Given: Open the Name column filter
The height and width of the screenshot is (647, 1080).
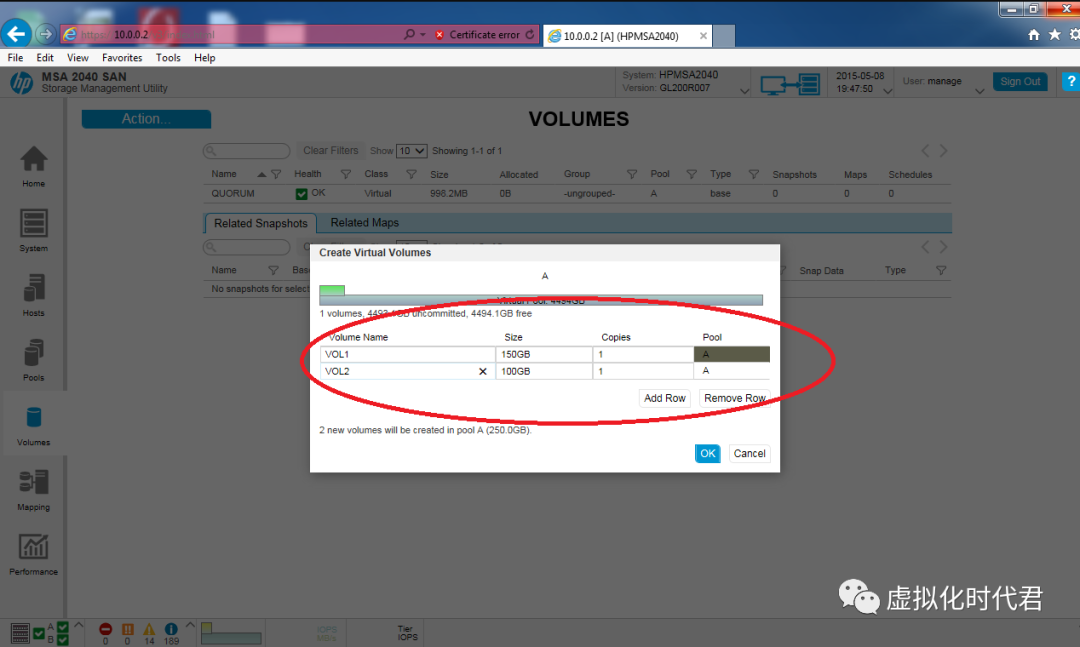Looking at the screenshot, I should [276, 175].
